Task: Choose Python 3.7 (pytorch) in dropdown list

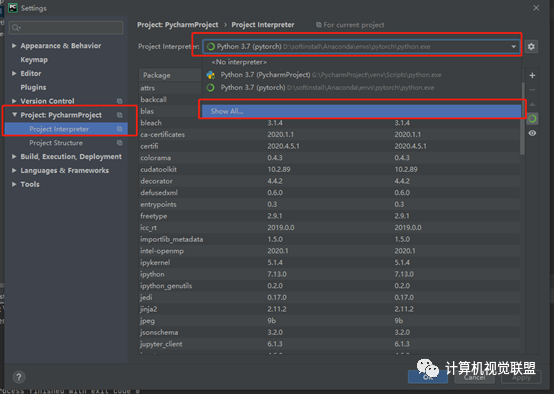Action: pyautogui.click(x=362, y=88)
